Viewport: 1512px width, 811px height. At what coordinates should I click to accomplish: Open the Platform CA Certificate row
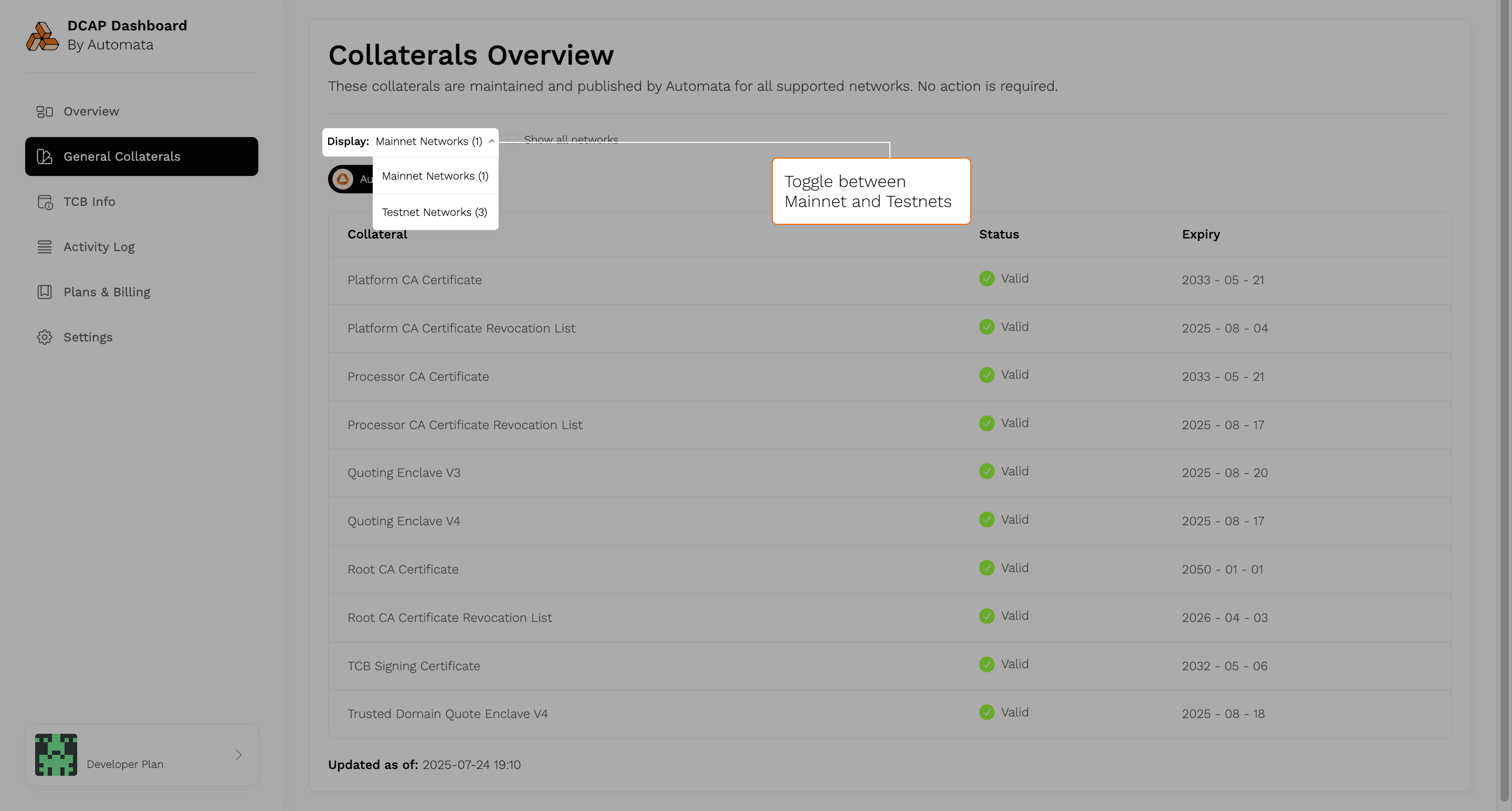[414, 280]
